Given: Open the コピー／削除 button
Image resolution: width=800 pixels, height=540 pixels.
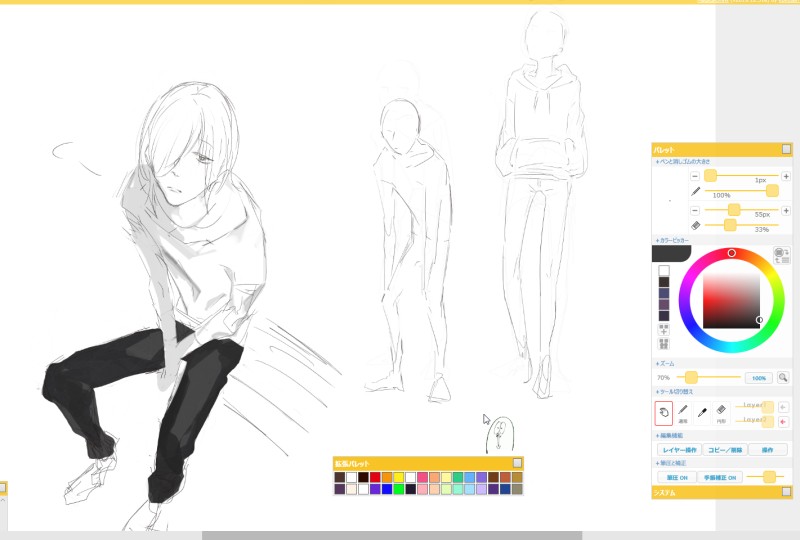Looking at the screenshot, I should click(725, 450).
